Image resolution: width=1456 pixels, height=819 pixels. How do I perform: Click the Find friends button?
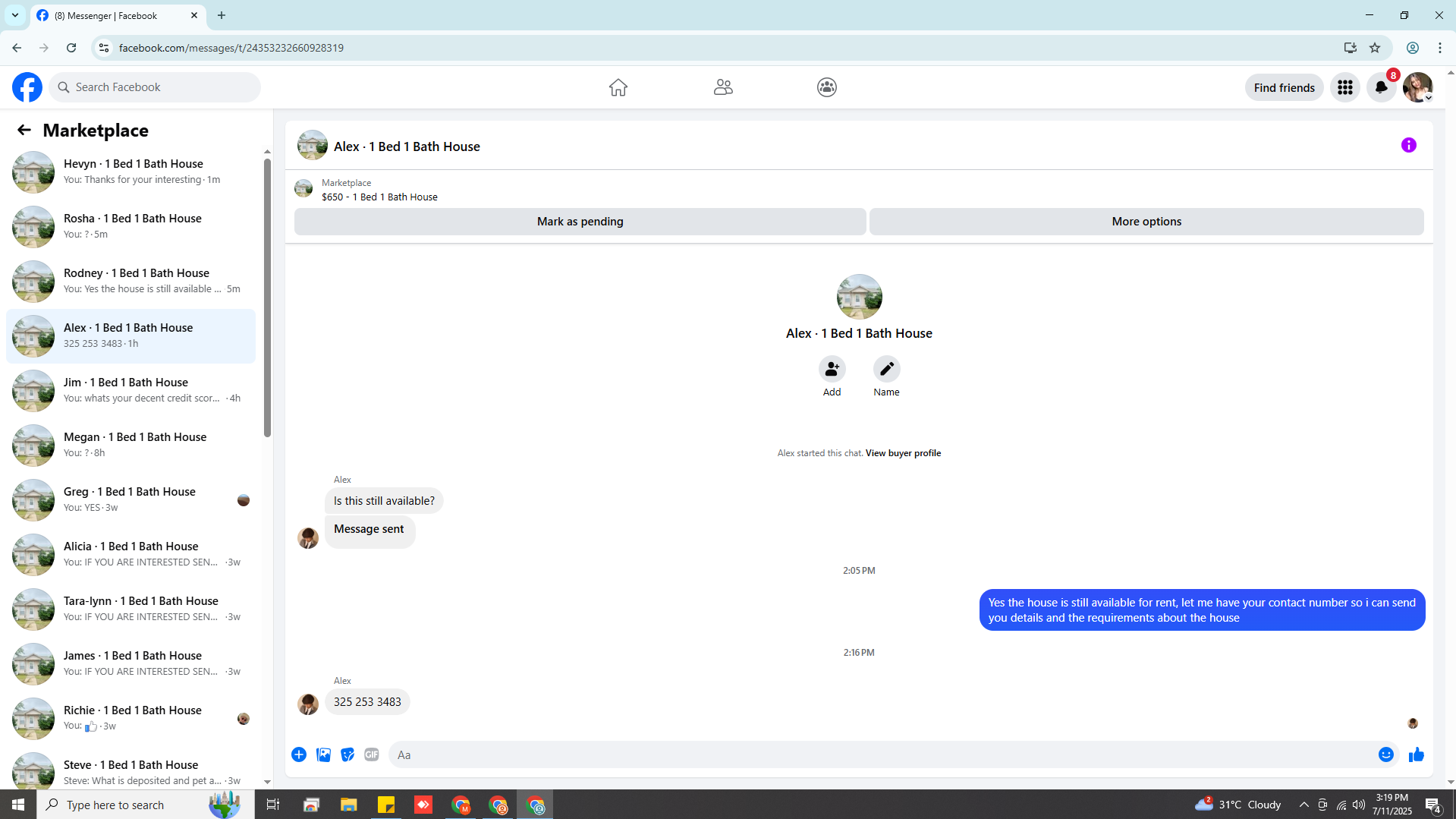tap(1285, 87)
